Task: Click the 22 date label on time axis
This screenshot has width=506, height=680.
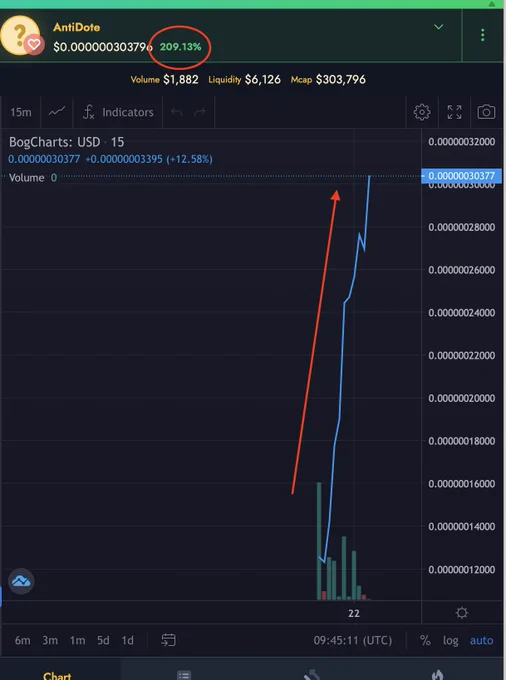Action: coord(354,613)
